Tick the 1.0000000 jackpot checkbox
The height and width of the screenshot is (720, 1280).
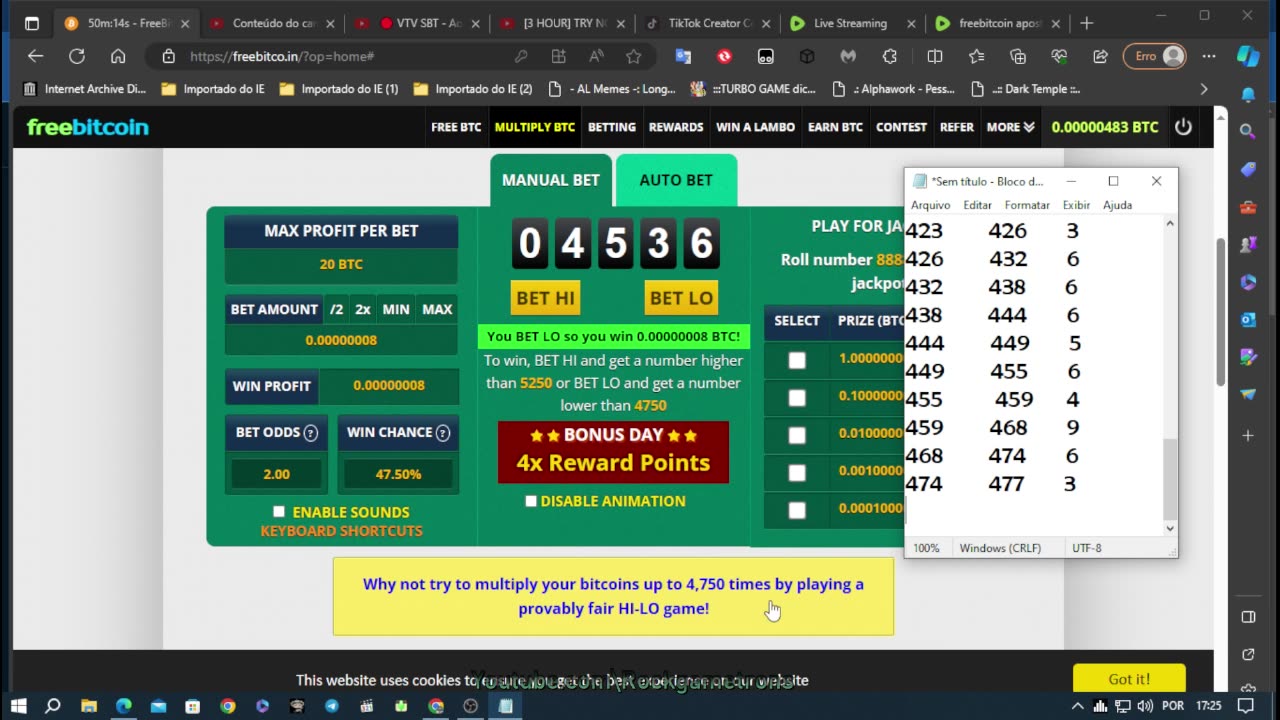[797, 360]
